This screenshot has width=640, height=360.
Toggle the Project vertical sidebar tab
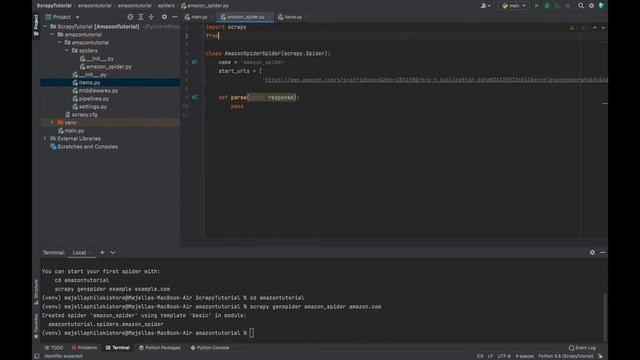tap(36, 26)
